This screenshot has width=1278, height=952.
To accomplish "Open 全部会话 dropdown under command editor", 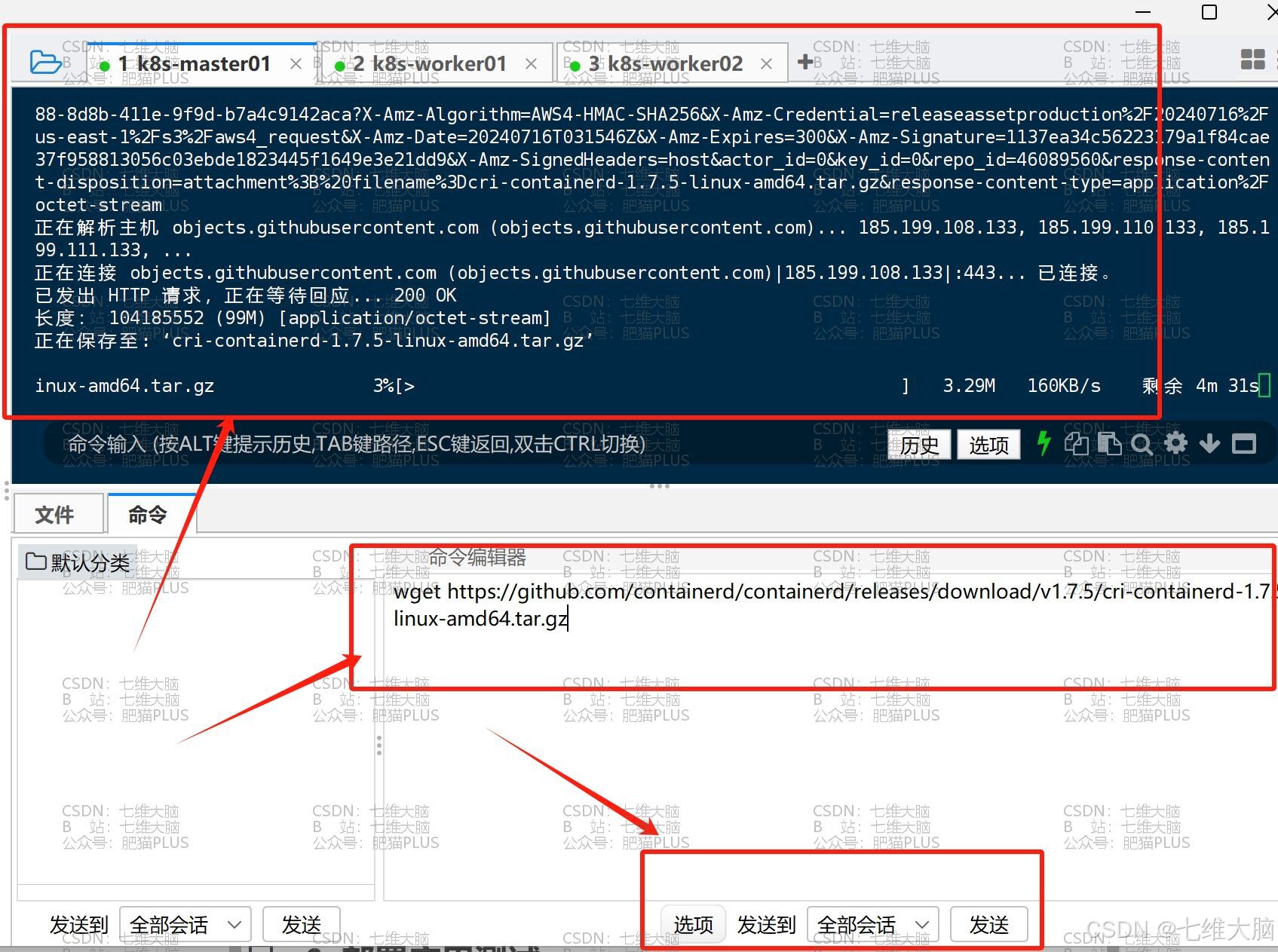I will coord(873,924).
